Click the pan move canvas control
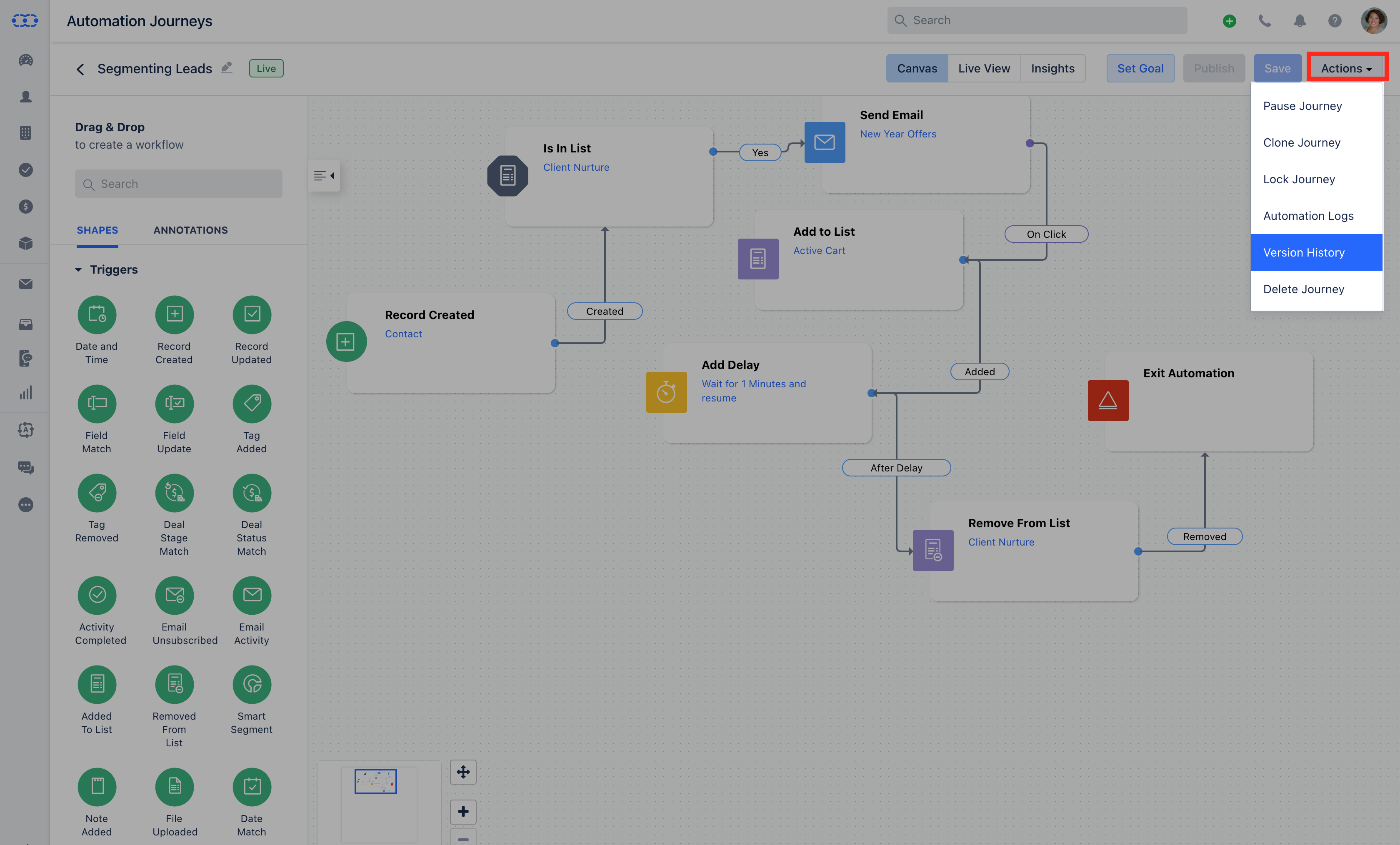 463,772
